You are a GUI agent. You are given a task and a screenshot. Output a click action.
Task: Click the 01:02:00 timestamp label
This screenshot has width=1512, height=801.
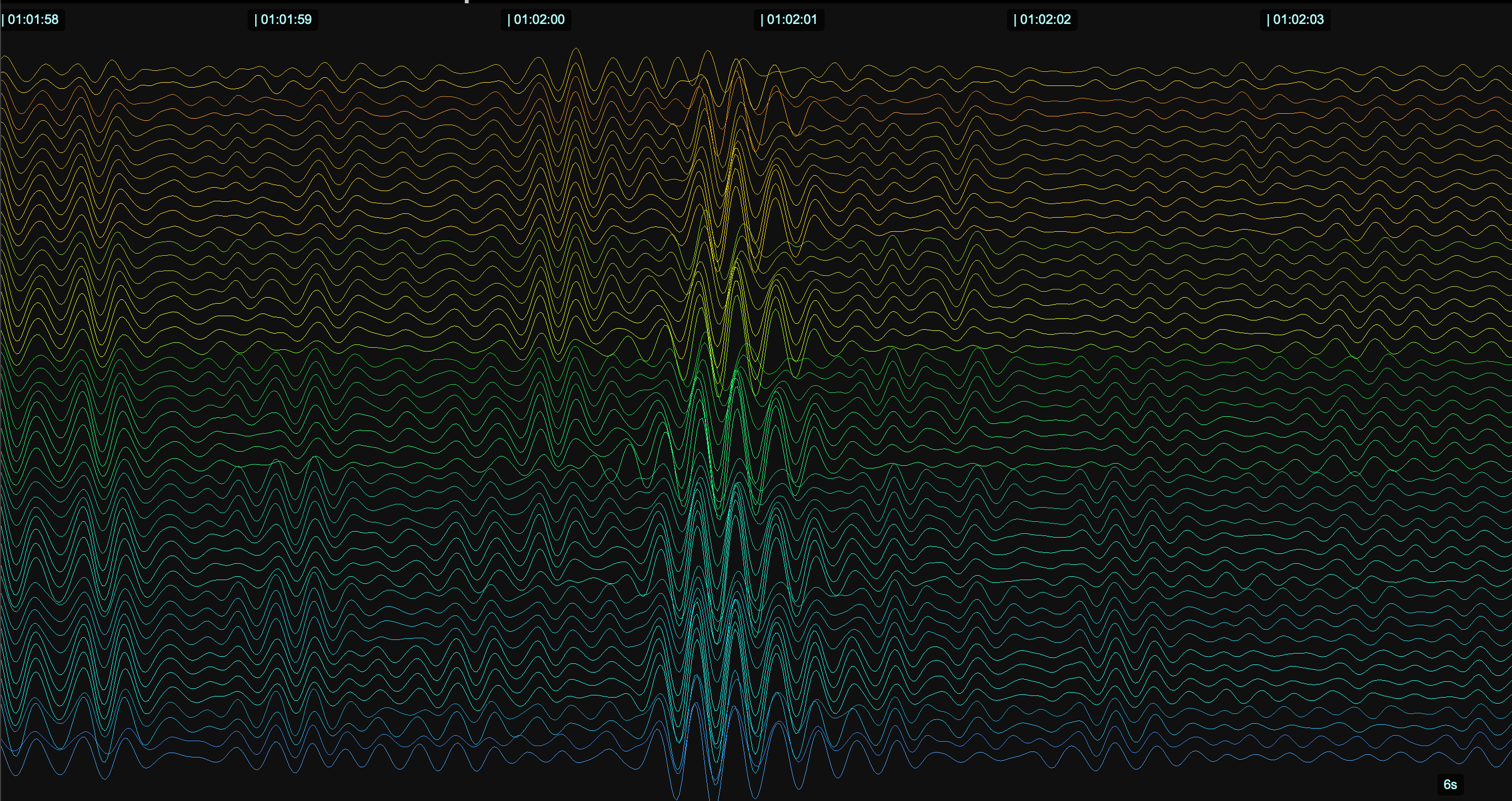[x=536, y=20]
